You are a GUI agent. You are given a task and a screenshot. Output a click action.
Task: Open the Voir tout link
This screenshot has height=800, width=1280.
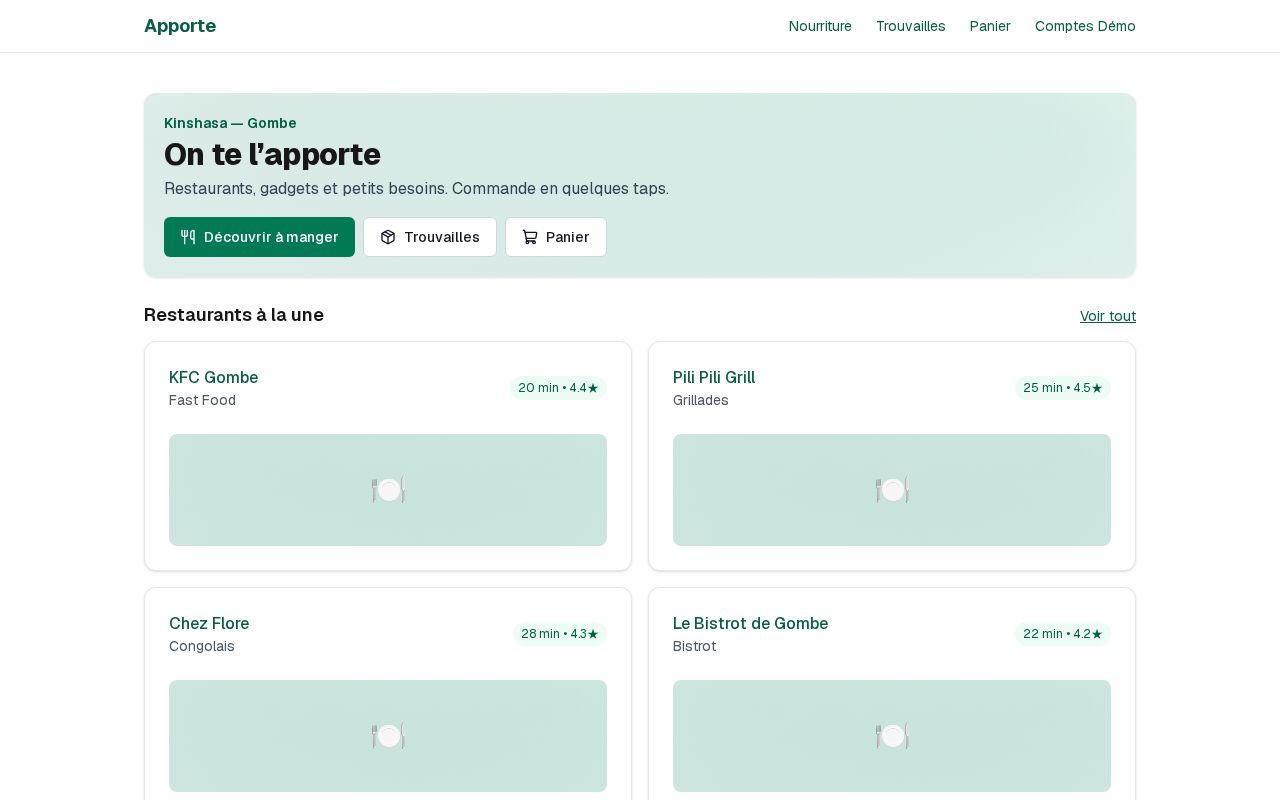point(1108,316)
